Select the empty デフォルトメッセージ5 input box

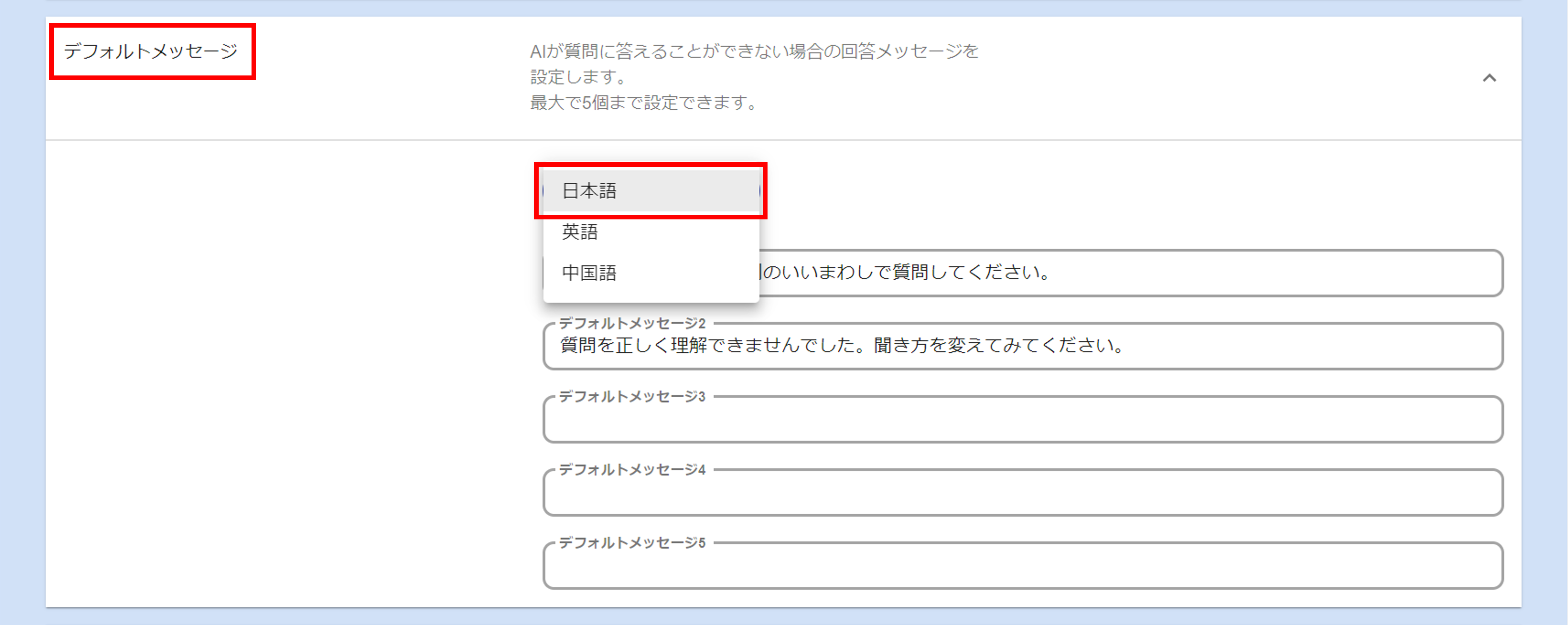coord(1023,566)
